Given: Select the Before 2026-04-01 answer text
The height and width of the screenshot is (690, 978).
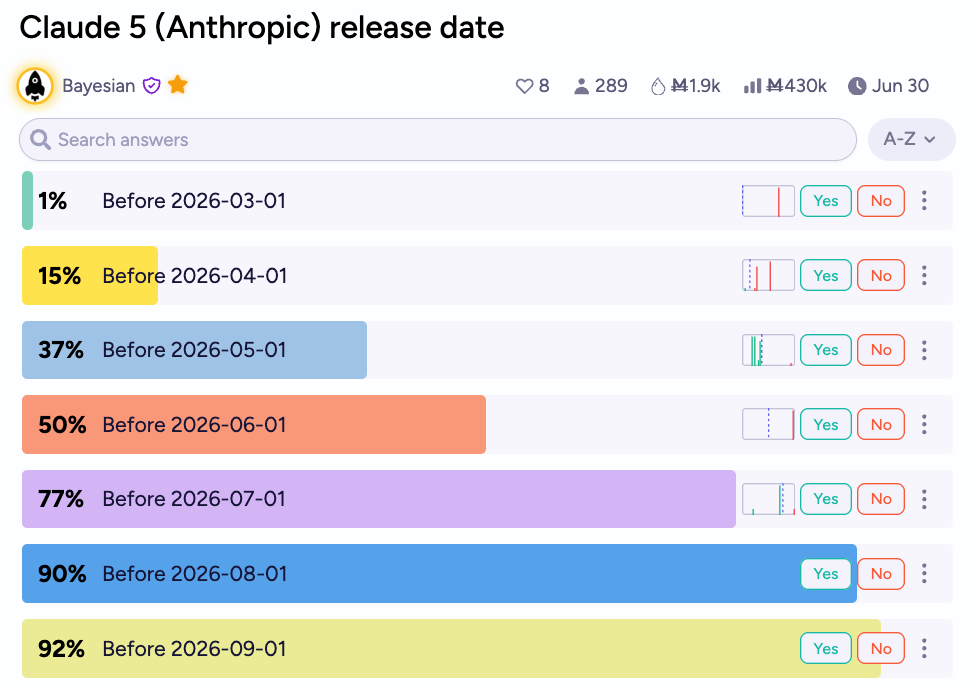Looking at the screenshot, I should [195, 275].
